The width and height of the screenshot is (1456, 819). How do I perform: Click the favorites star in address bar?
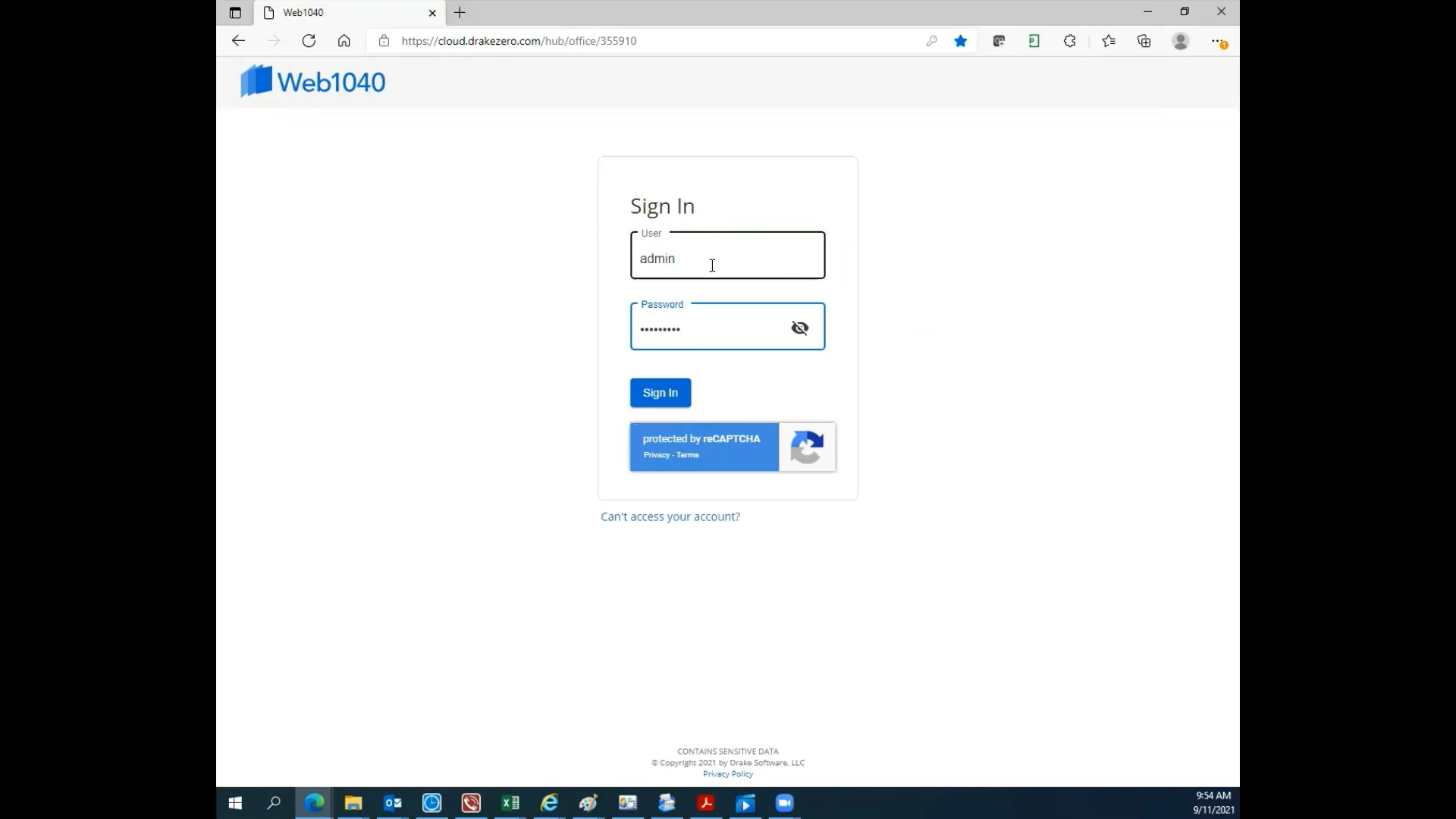(961, 41)
